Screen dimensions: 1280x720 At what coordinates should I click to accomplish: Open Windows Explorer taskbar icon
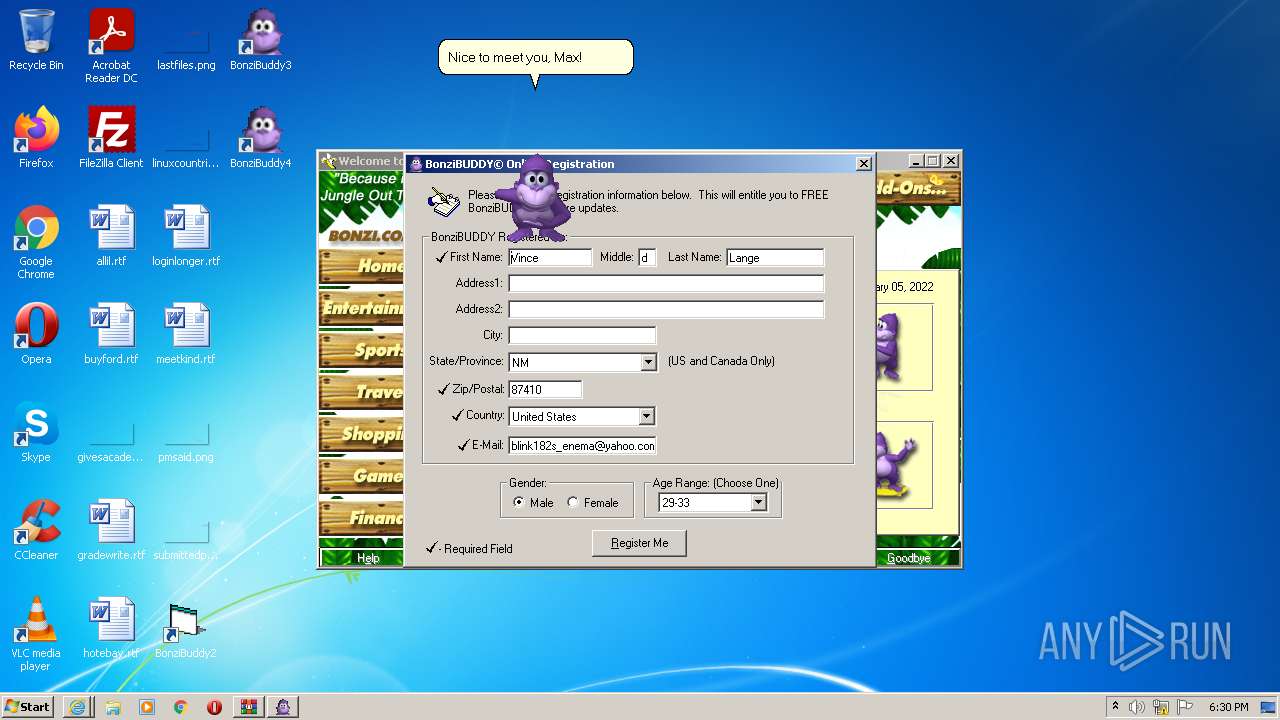[112, 707]
